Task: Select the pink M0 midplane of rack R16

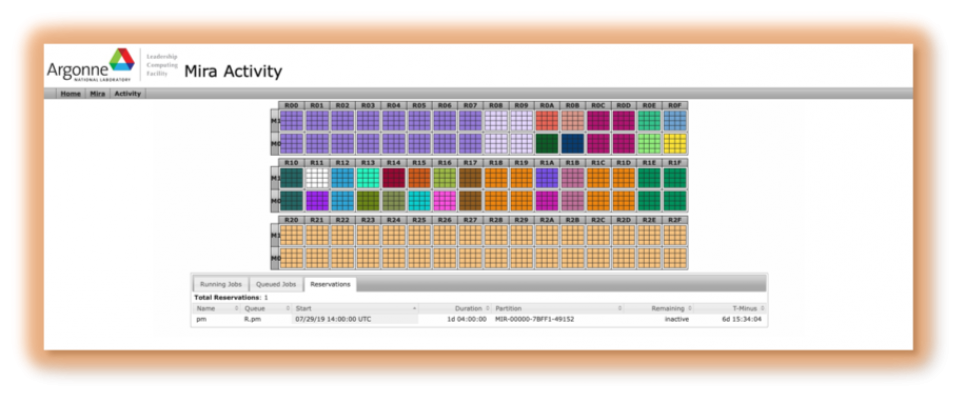Action: [x=444, y=200]
